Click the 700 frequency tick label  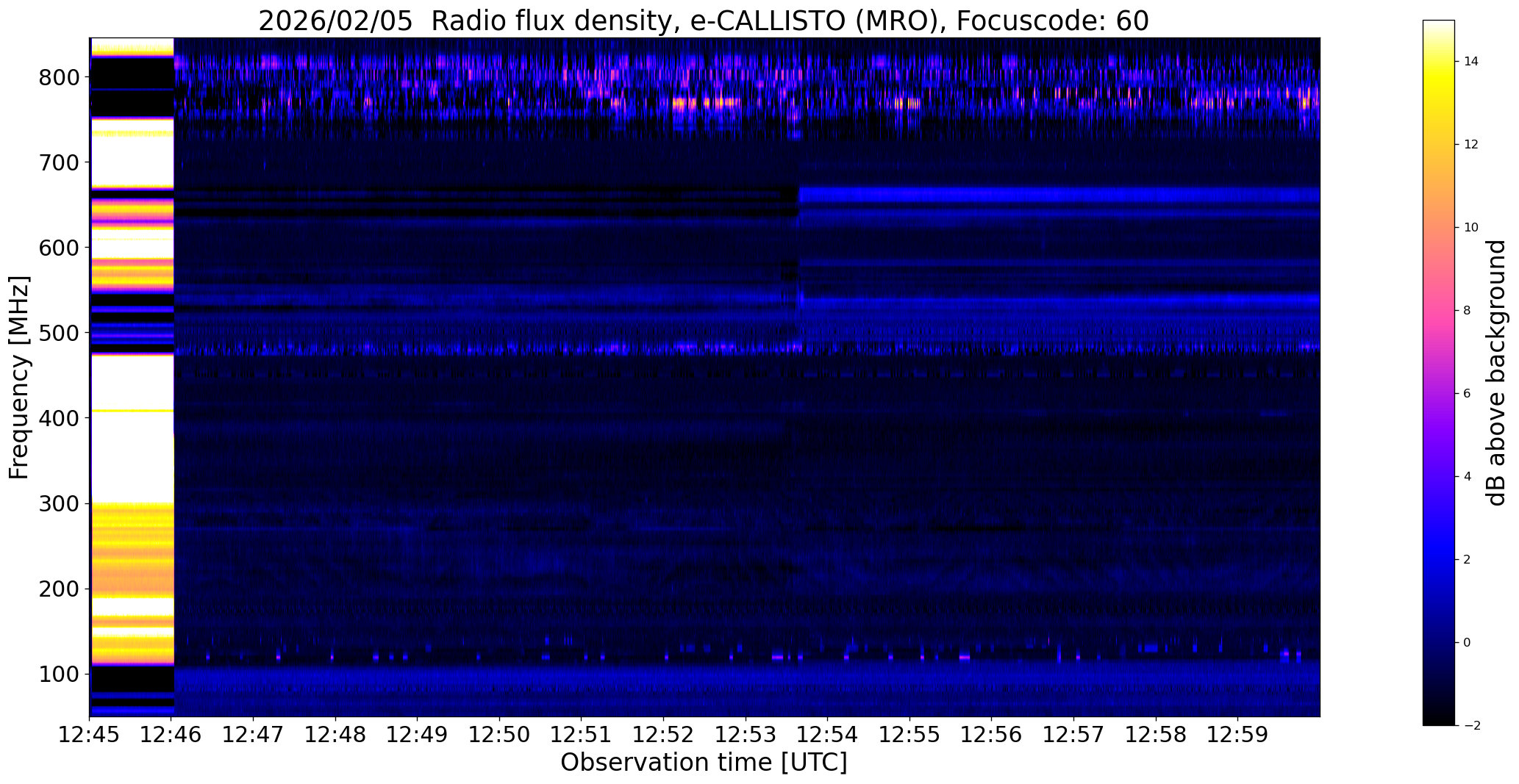pyautogui.click(x=59, y=162)
